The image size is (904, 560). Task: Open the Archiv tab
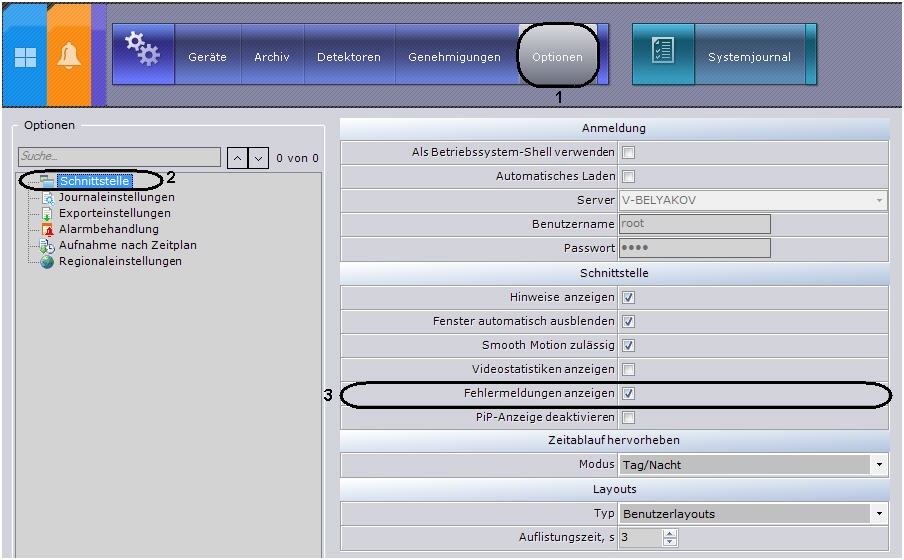tap(272, 57)
